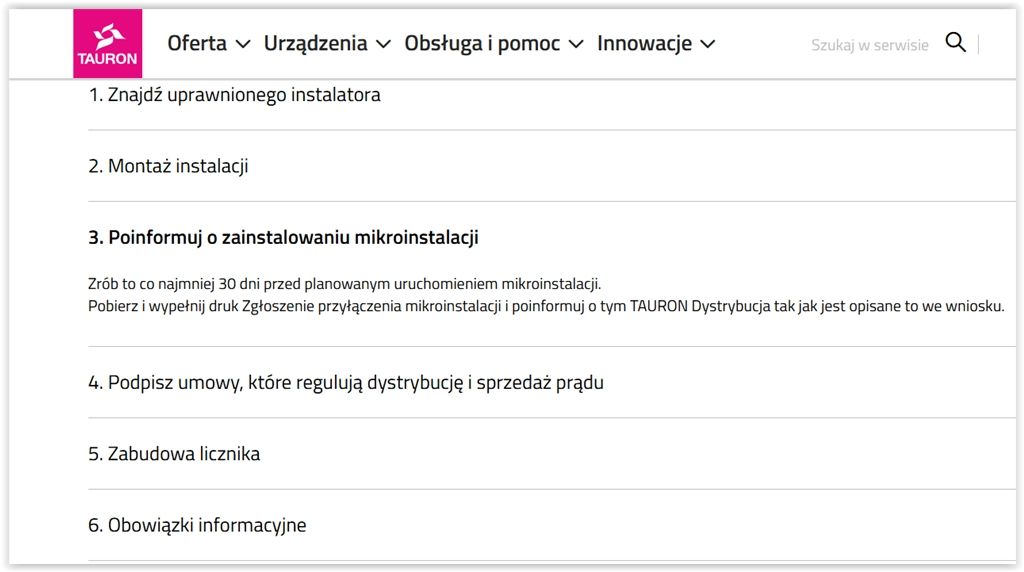
Task: Click the TAURON logo
Action: 108,43
